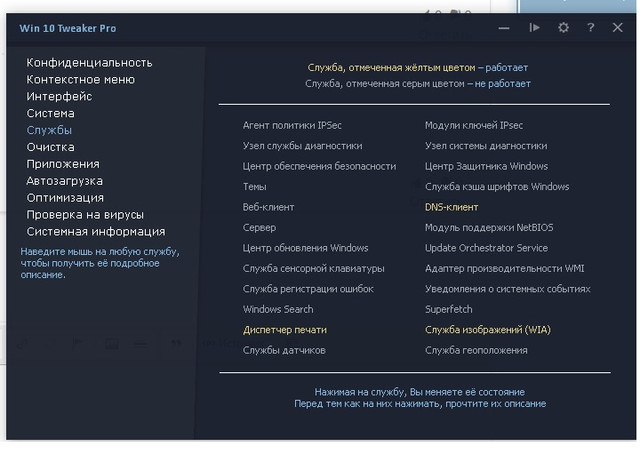Select the Система section
This screenshot has height=453, width=640.
tap(51, 113)
